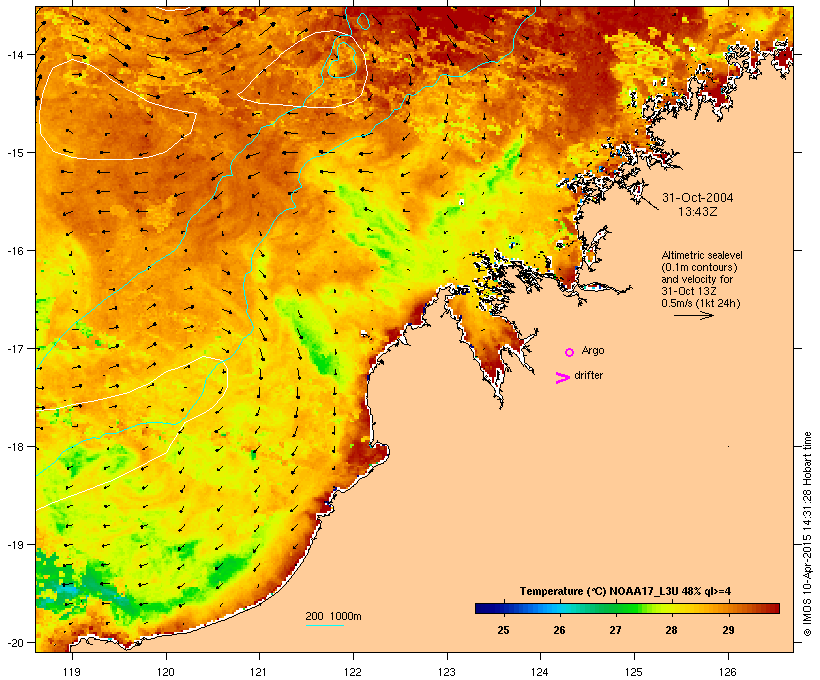
Task: Click the vertical IMOS copyright timestamp text
Action: (808, 534)
